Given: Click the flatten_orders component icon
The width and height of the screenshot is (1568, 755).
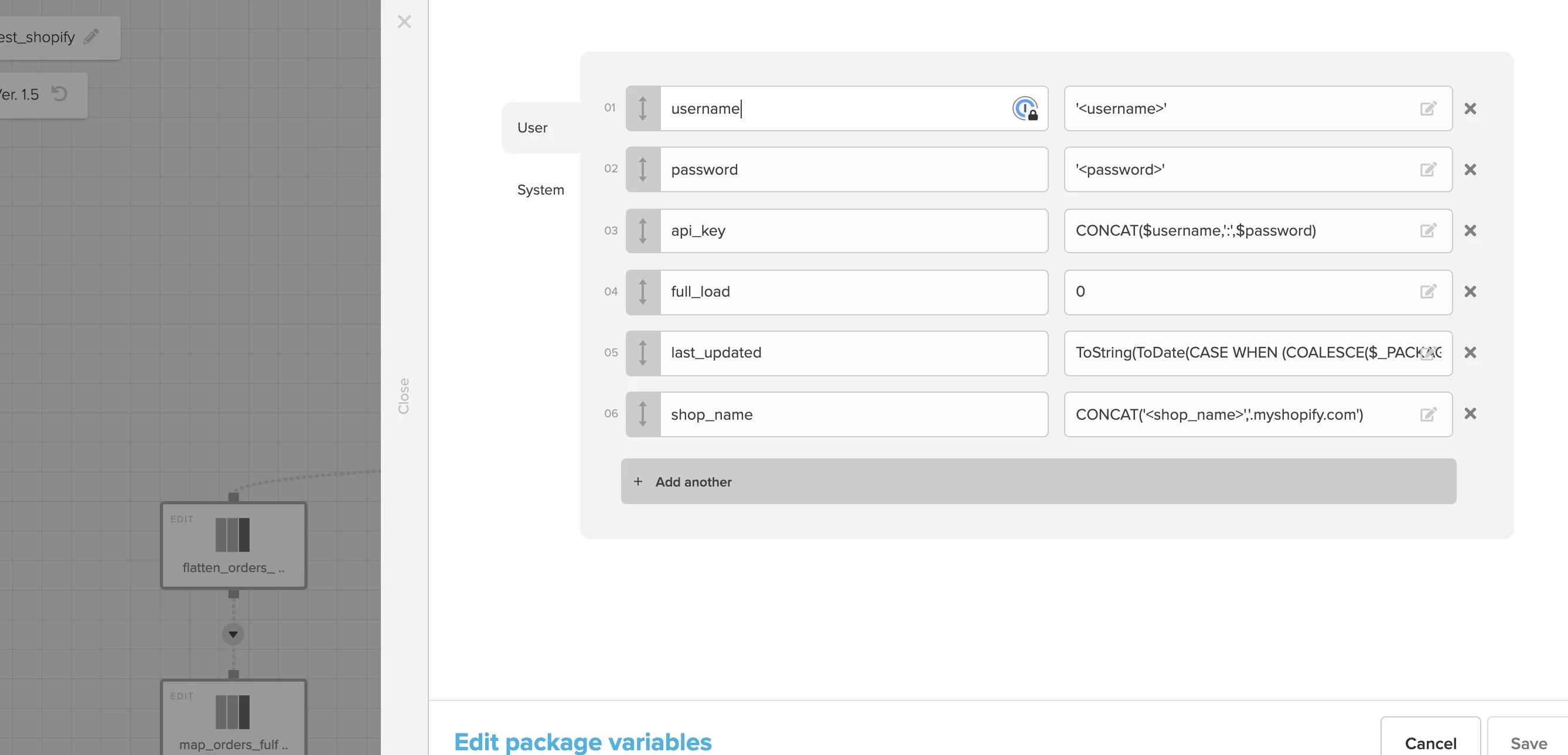Looking at the screenshot, I should [233, 535].
